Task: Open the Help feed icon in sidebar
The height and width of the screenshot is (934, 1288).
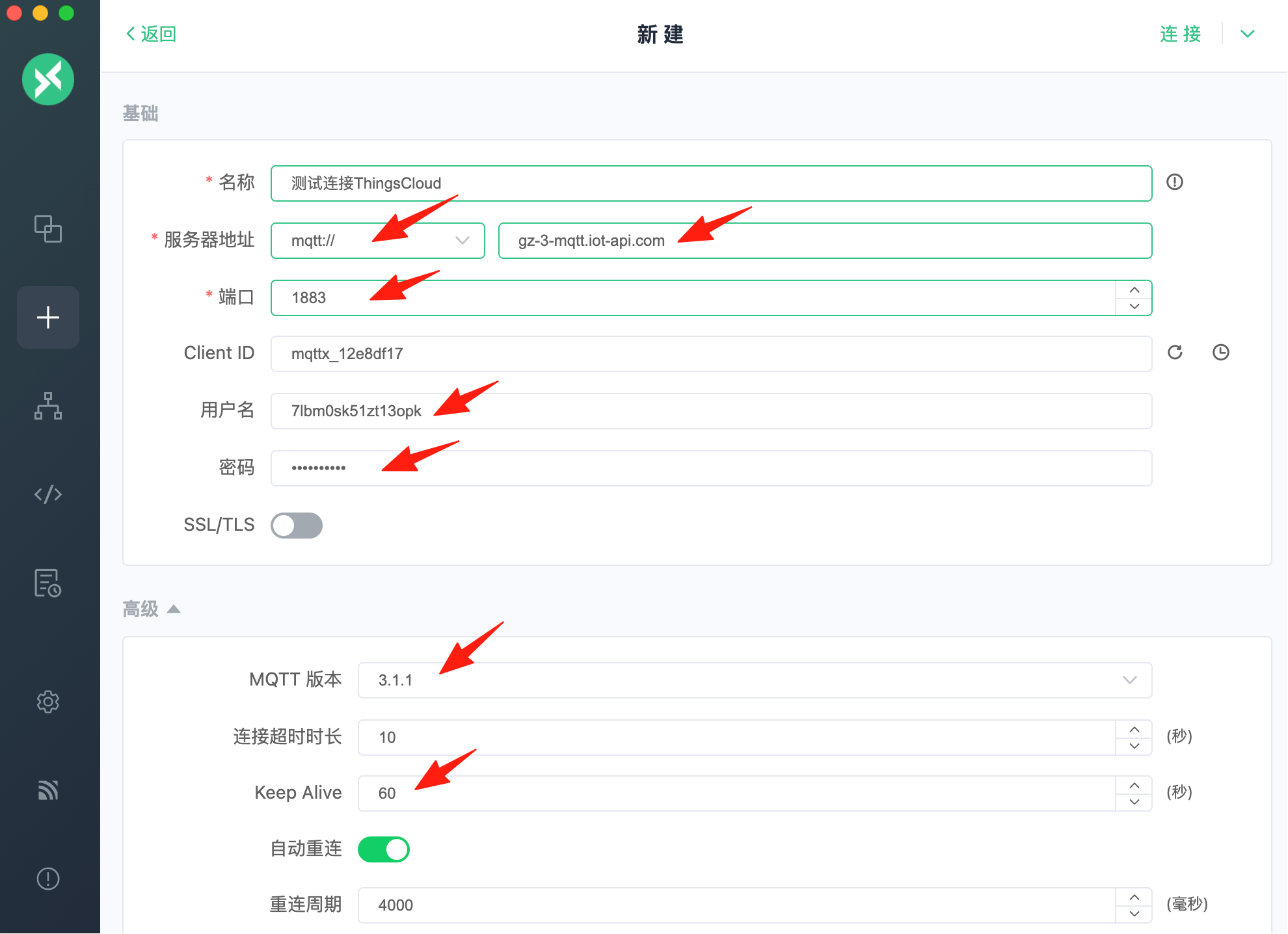Action: coord(48,790)
